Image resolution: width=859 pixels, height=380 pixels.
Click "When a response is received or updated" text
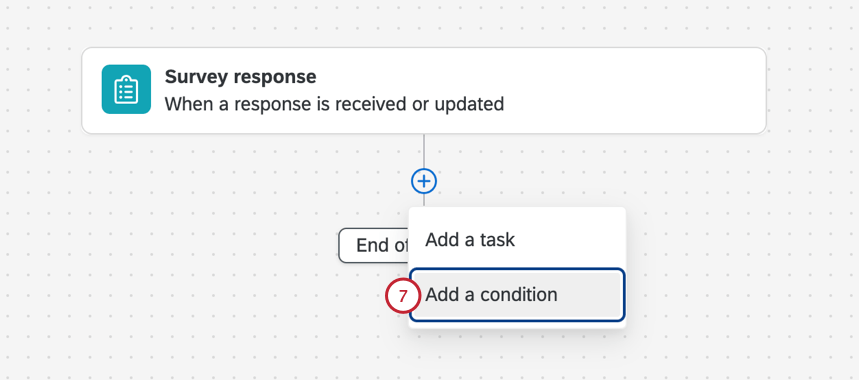334,104
